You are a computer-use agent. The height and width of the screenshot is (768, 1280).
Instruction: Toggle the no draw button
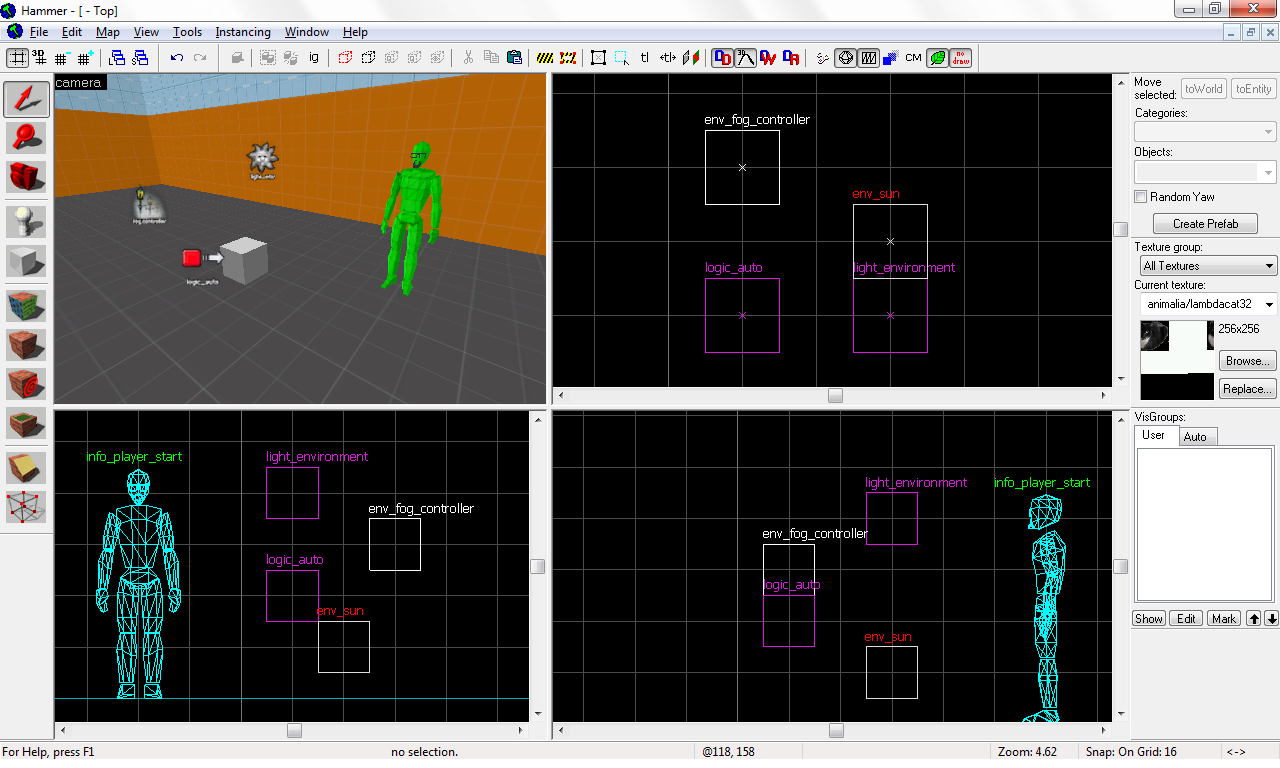(x=960, y=58)
